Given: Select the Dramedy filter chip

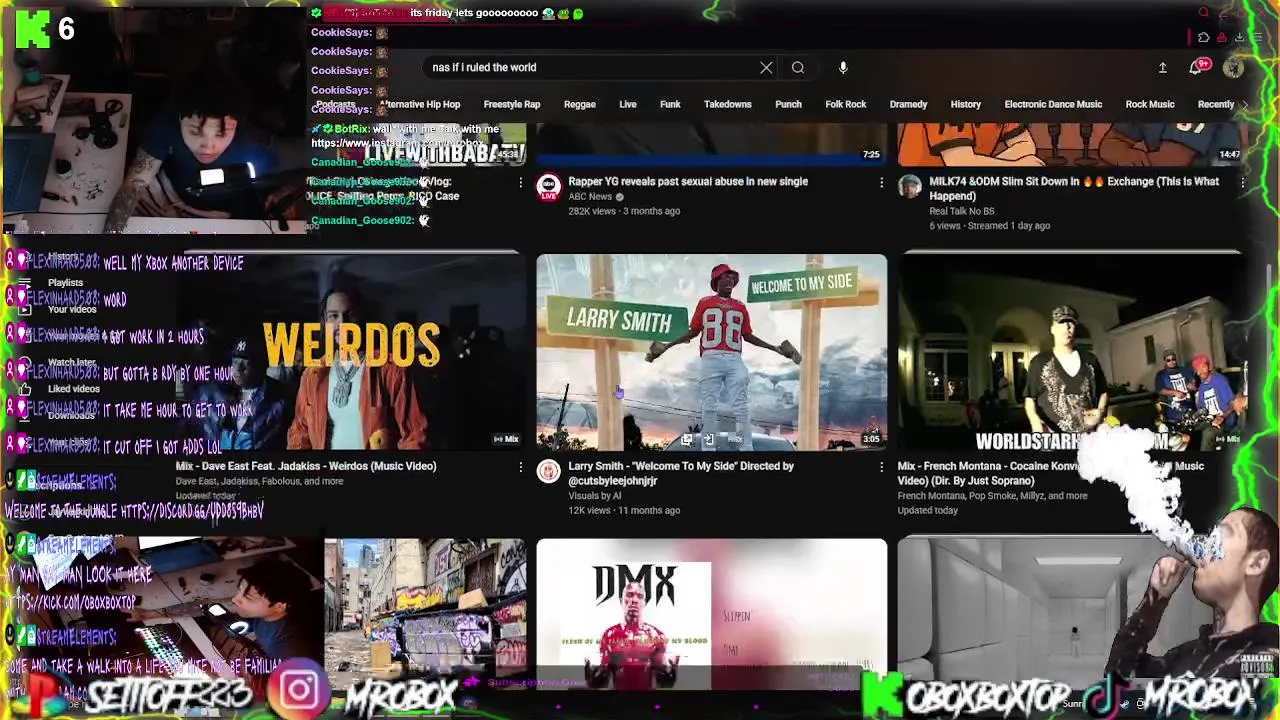Looking at the screenshot, I should tap(908, 104).
